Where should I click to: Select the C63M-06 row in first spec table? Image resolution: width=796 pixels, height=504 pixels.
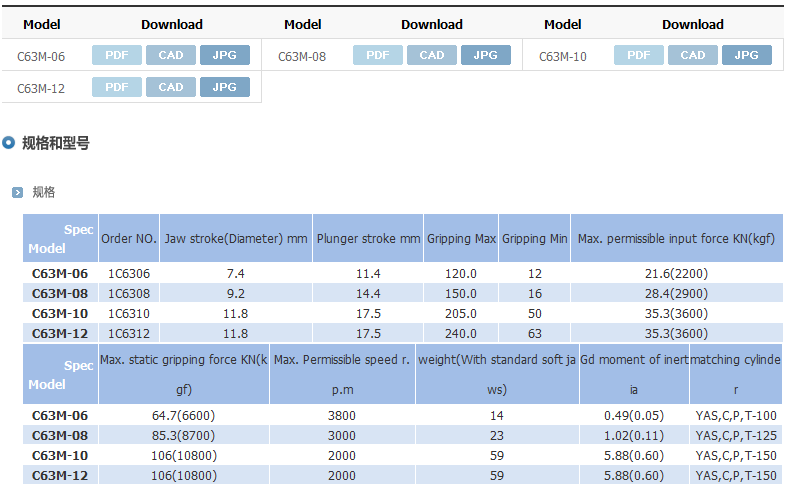coord(60,273)
